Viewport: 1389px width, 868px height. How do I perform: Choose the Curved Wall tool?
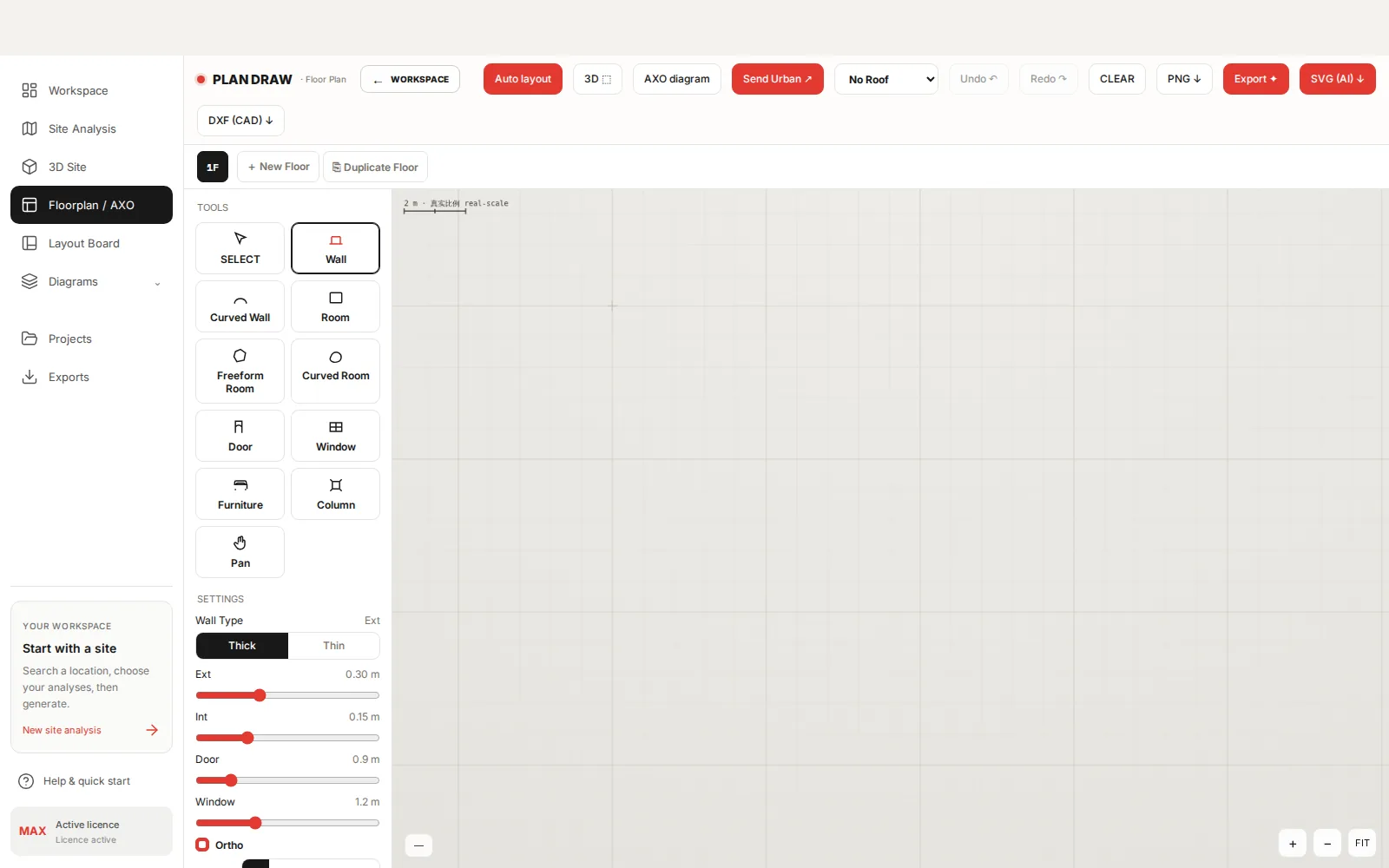pyautogui.click(x=240, y=306)
